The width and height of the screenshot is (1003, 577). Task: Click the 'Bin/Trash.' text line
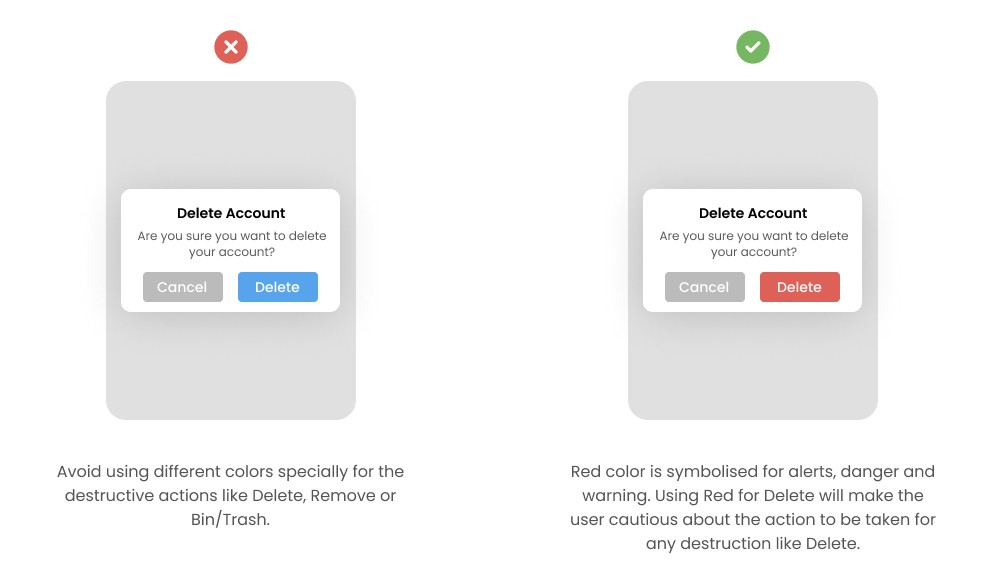click(x=230, y=519)
